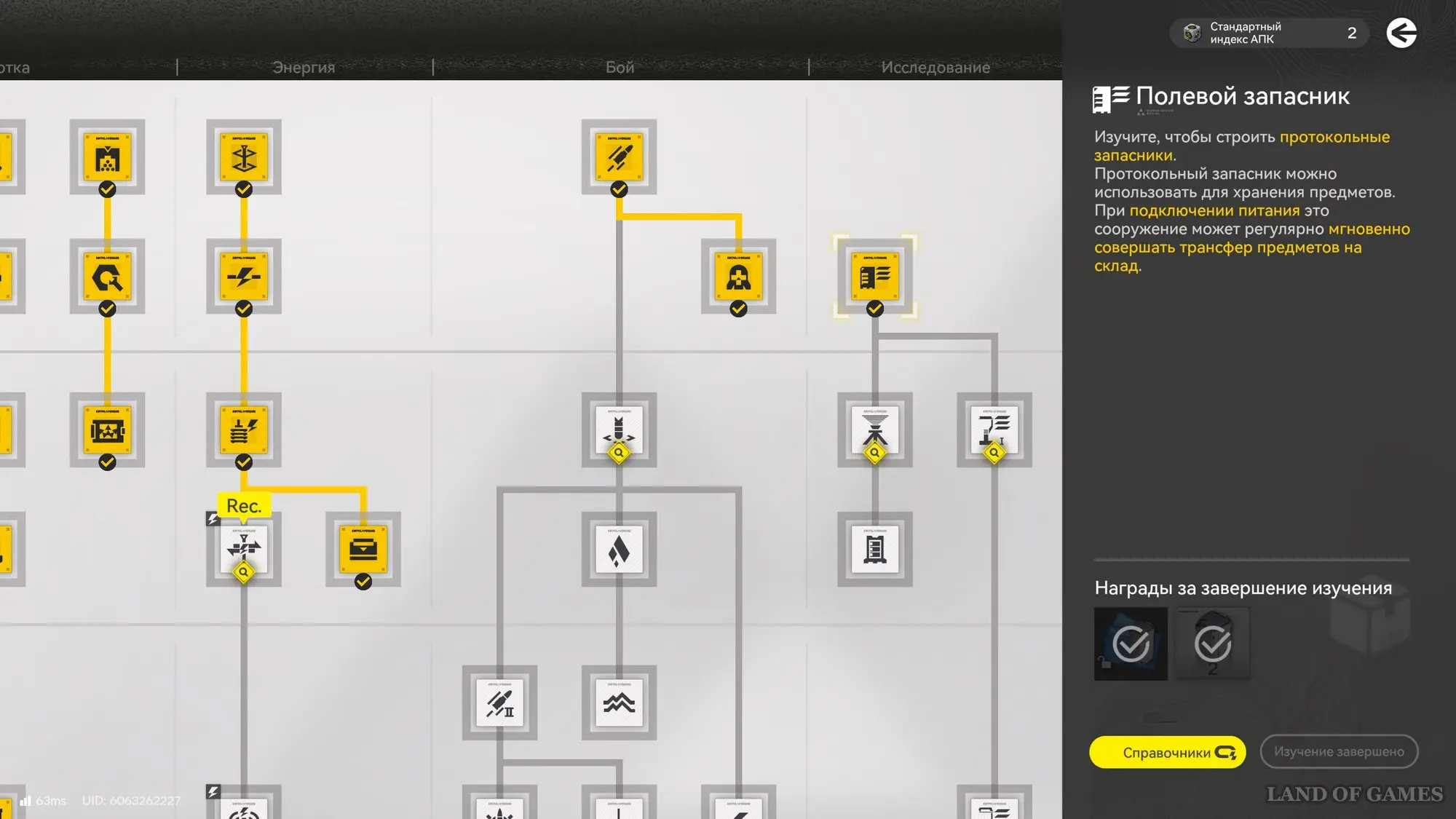The image size is (1456, 819).
Task: Select the rocket icon node in the Бой column
Action: 619,157
